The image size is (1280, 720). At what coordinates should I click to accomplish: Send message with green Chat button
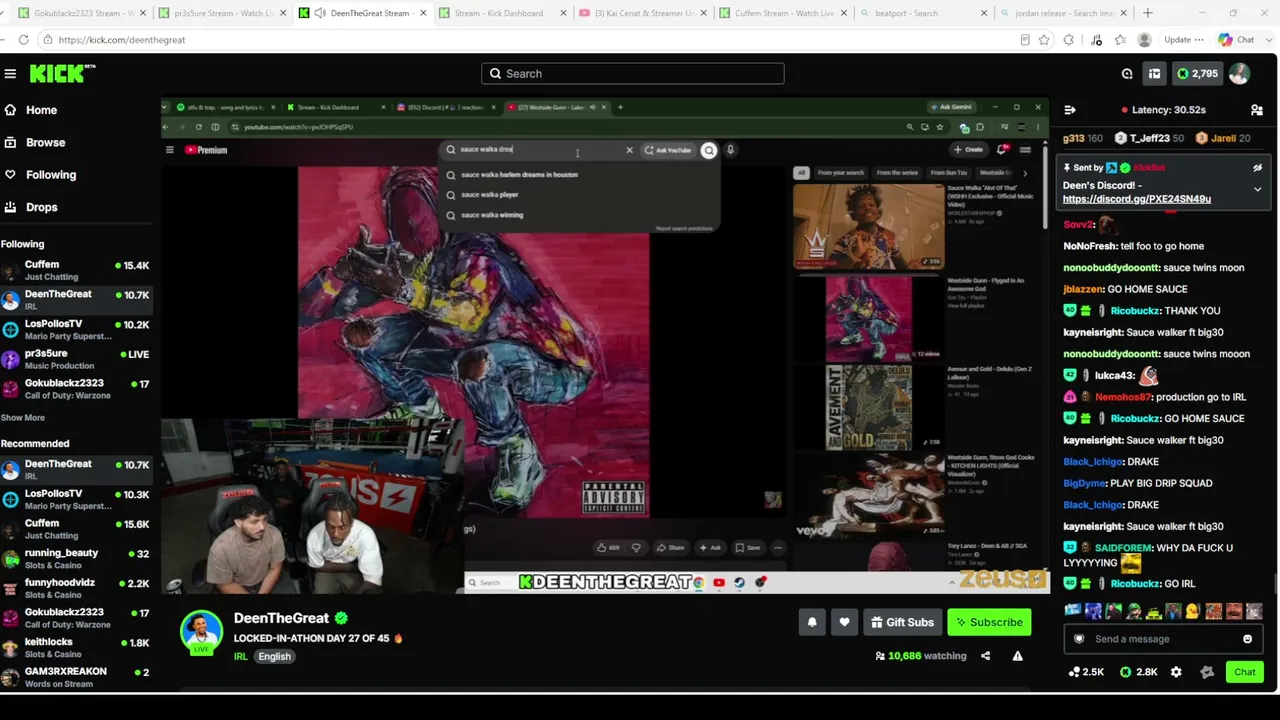pos(1245,672)
